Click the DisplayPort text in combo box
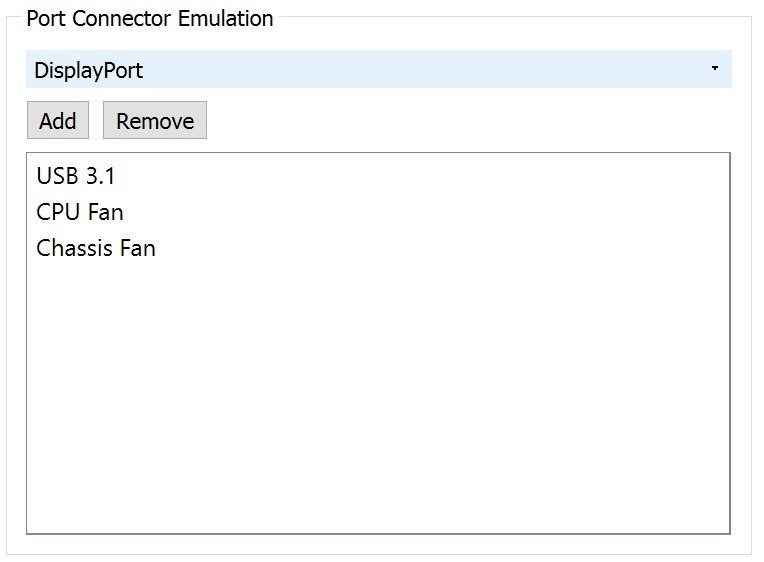 (x=88, y=70)
